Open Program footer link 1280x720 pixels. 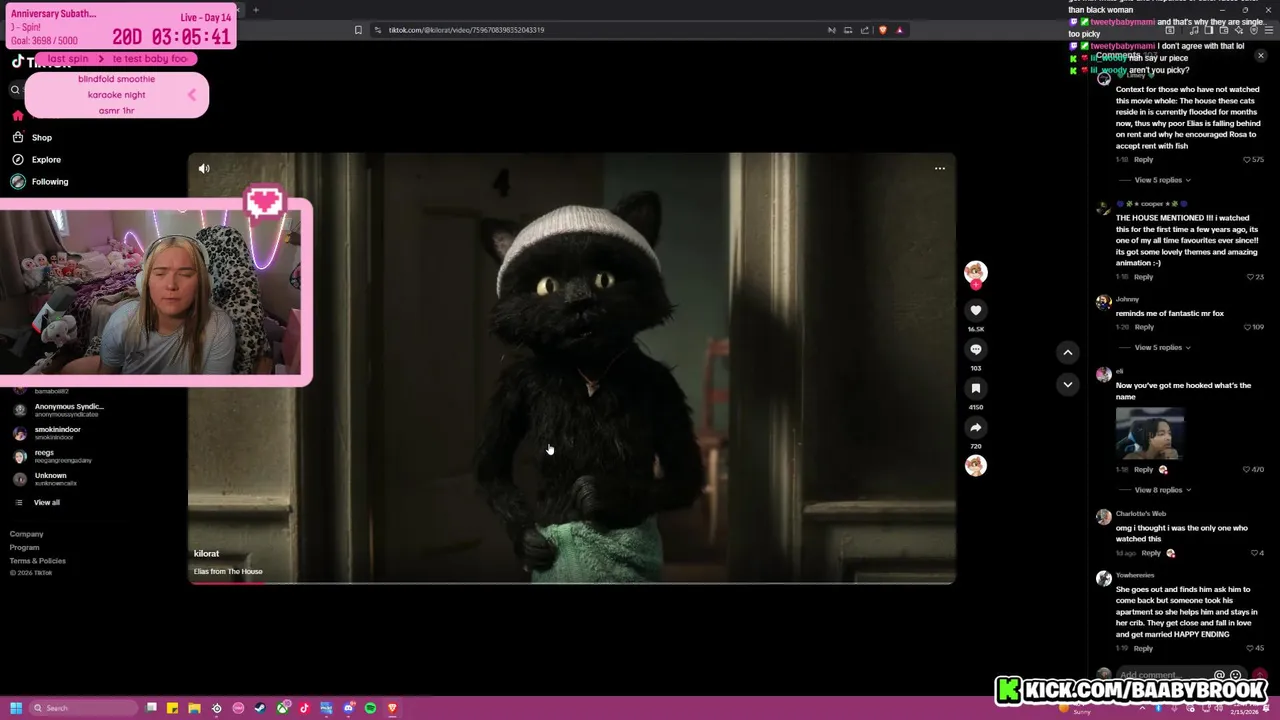coord(25,548)
